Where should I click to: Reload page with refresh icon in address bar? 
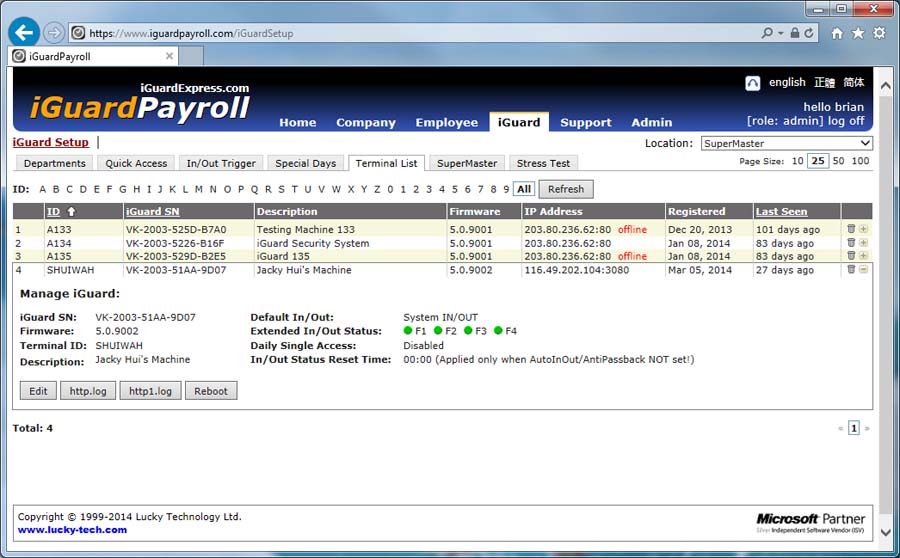pos(809,33)
